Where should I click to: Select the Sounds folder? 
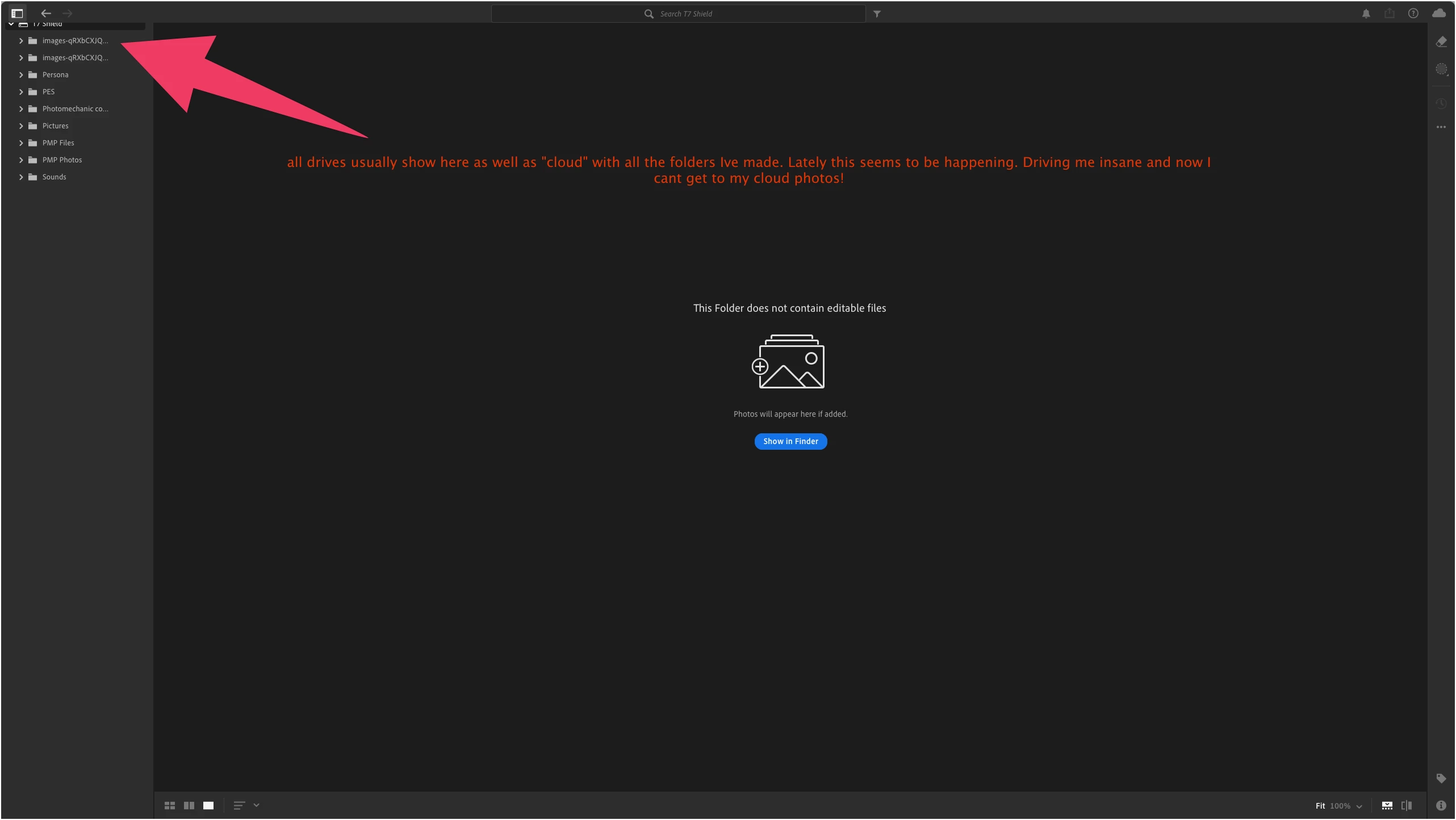click(54, 177)
